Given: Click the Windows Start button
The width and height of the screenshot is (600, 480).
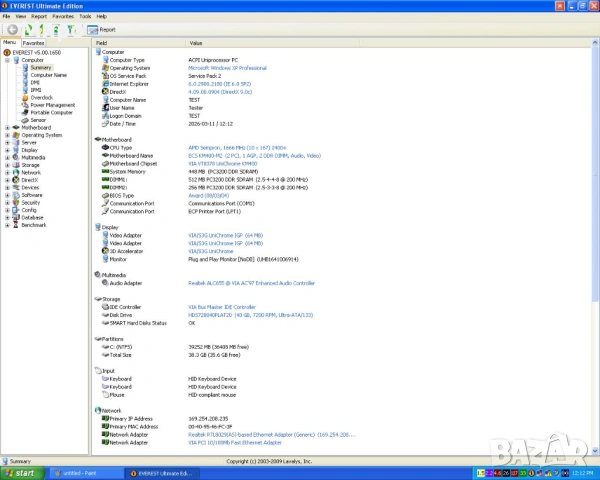Looking at the screenshot, I should [x=21, y=473].
